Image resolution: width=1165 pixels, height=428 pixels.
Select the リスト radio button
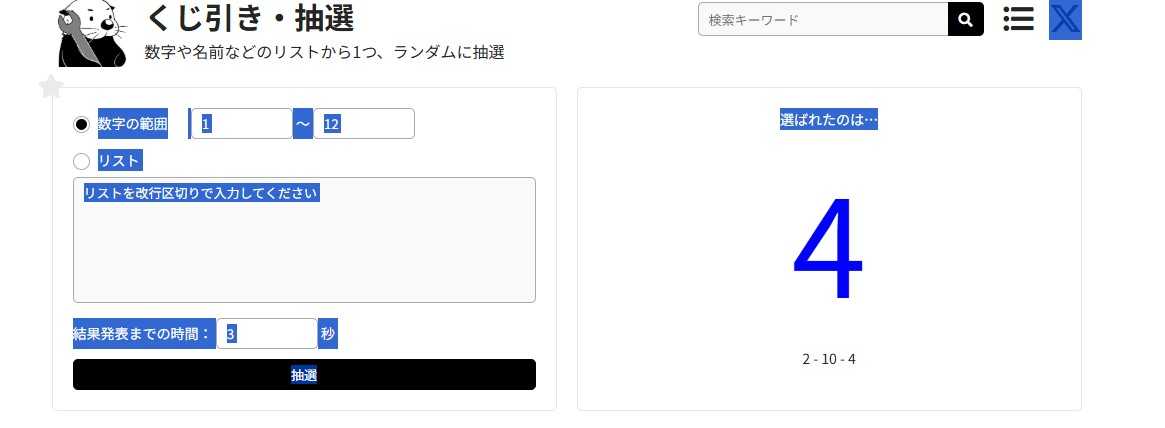pos(82,161)
